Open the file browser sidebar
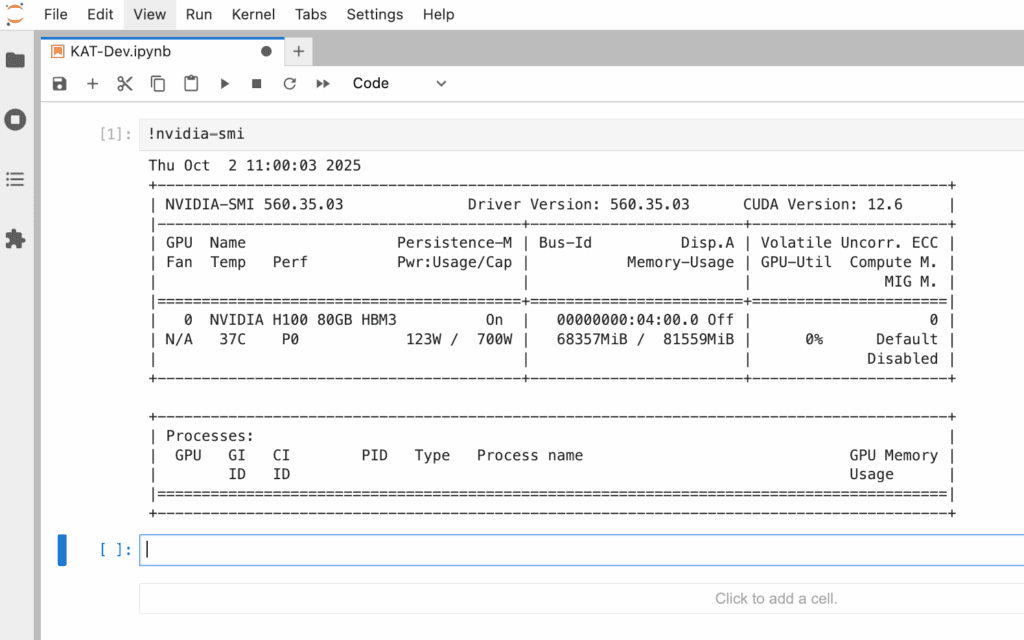This screenshot has width=1024, height=640. [15, 60]
